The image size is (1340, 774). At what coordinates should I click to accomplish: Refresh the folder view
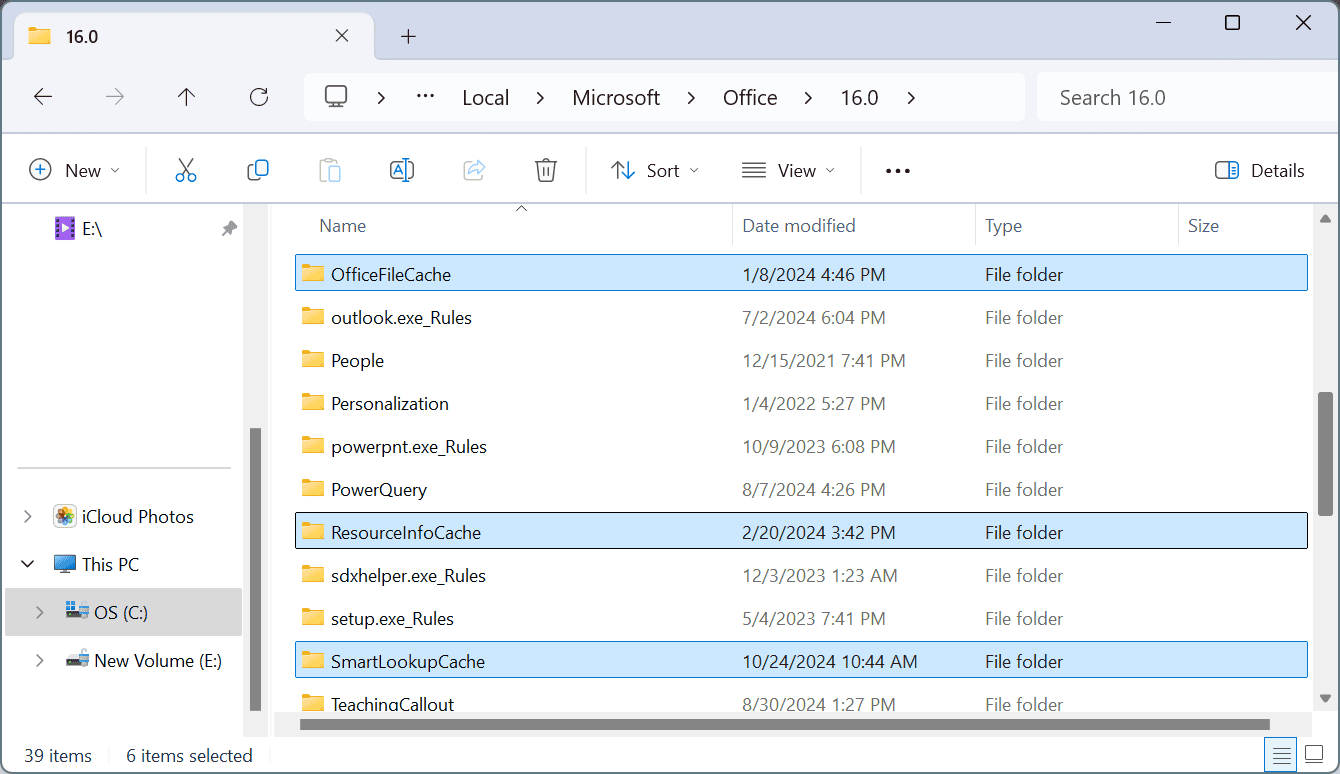(x=259, y=97)
